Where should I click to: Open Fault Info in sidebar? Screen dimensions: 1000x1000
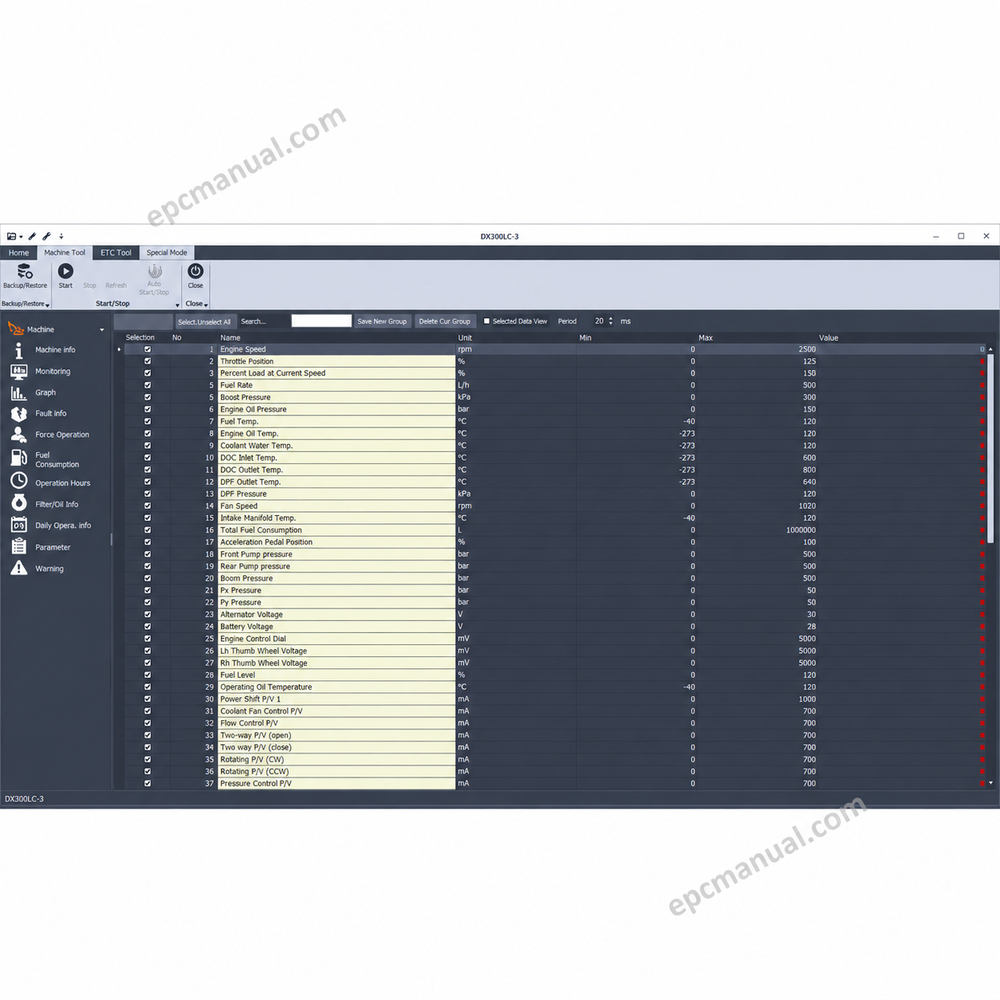point(50,413)
